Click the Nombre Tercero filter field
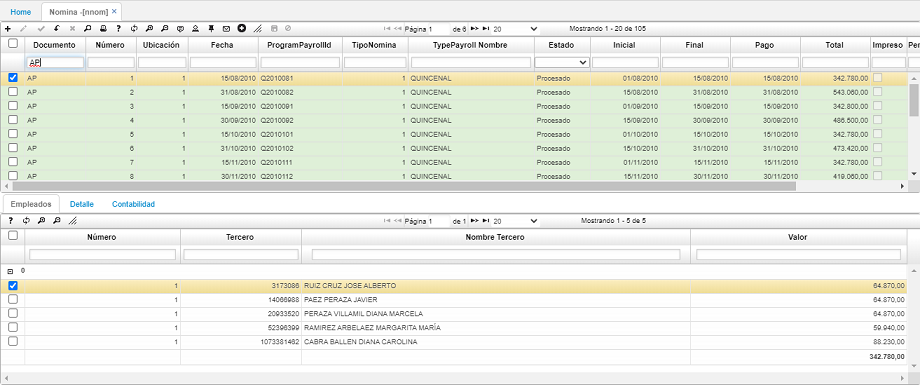This screenshot has width=920, height=387. (x=496, y=254)
